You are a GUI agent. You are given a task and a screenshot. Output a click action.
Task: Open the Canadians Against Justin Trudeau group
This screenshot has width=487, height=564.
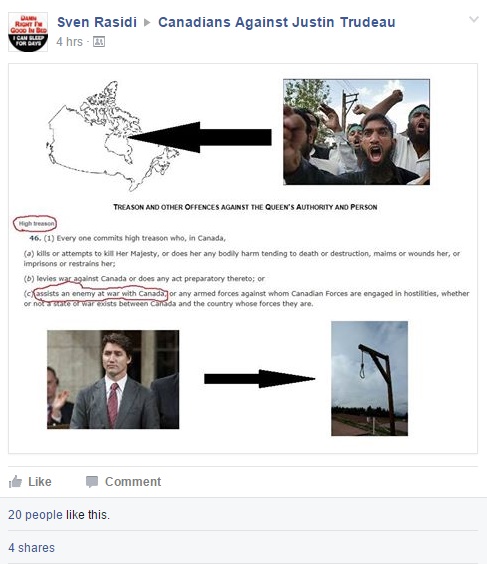point(277,22)
